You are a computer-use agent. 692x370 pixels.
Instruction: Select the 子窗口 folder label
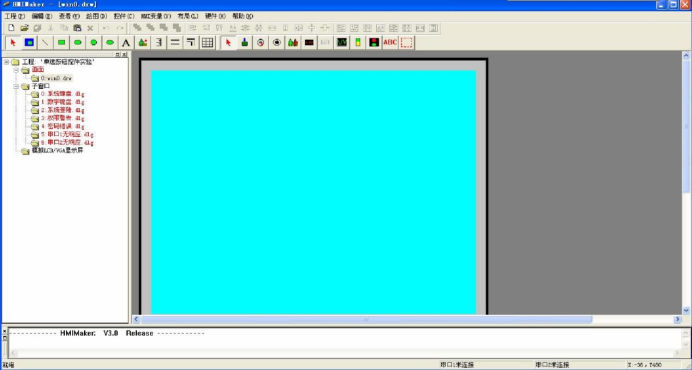click(x=41, y=87)
